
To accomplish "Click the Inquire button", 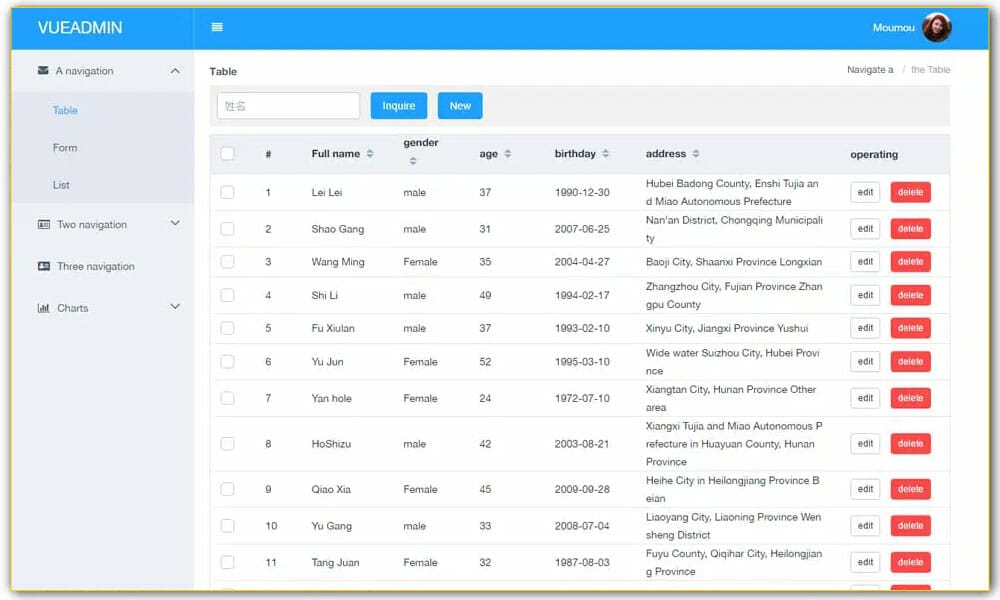I will (x=398, y=106).
